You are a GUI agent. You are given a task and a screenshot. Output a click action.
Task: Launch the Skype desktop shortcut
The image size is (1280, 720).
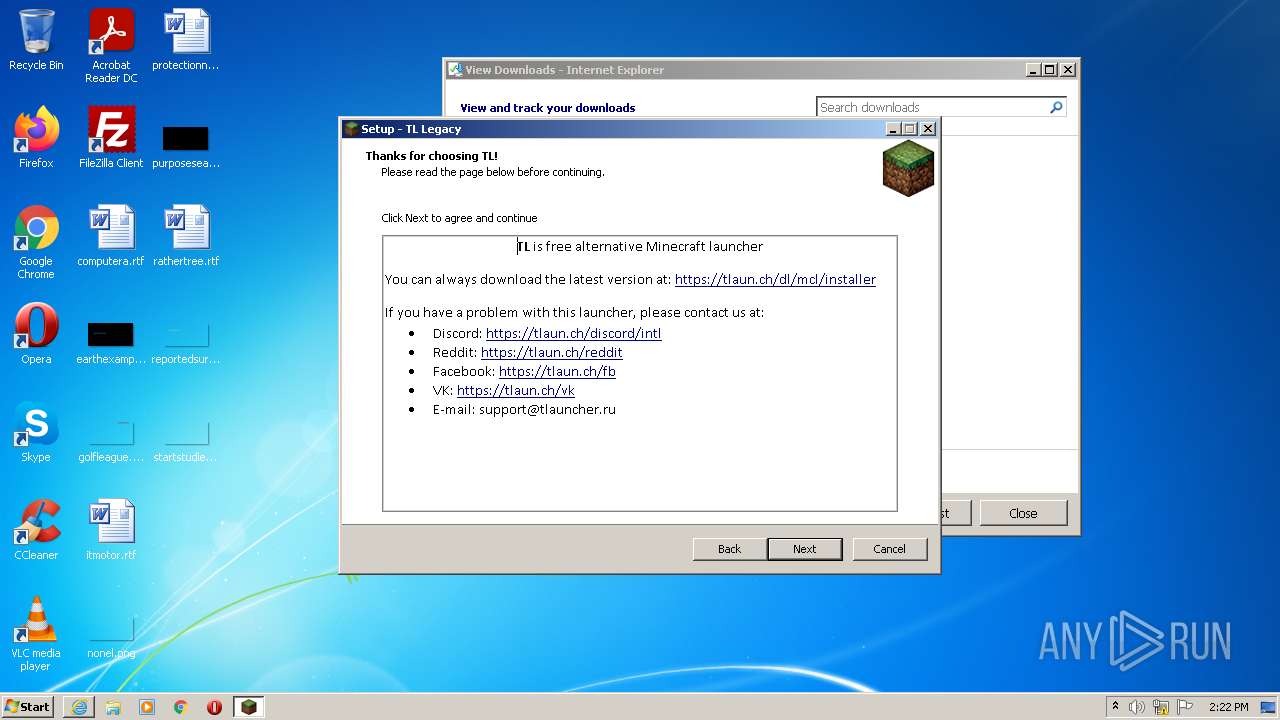36,432
